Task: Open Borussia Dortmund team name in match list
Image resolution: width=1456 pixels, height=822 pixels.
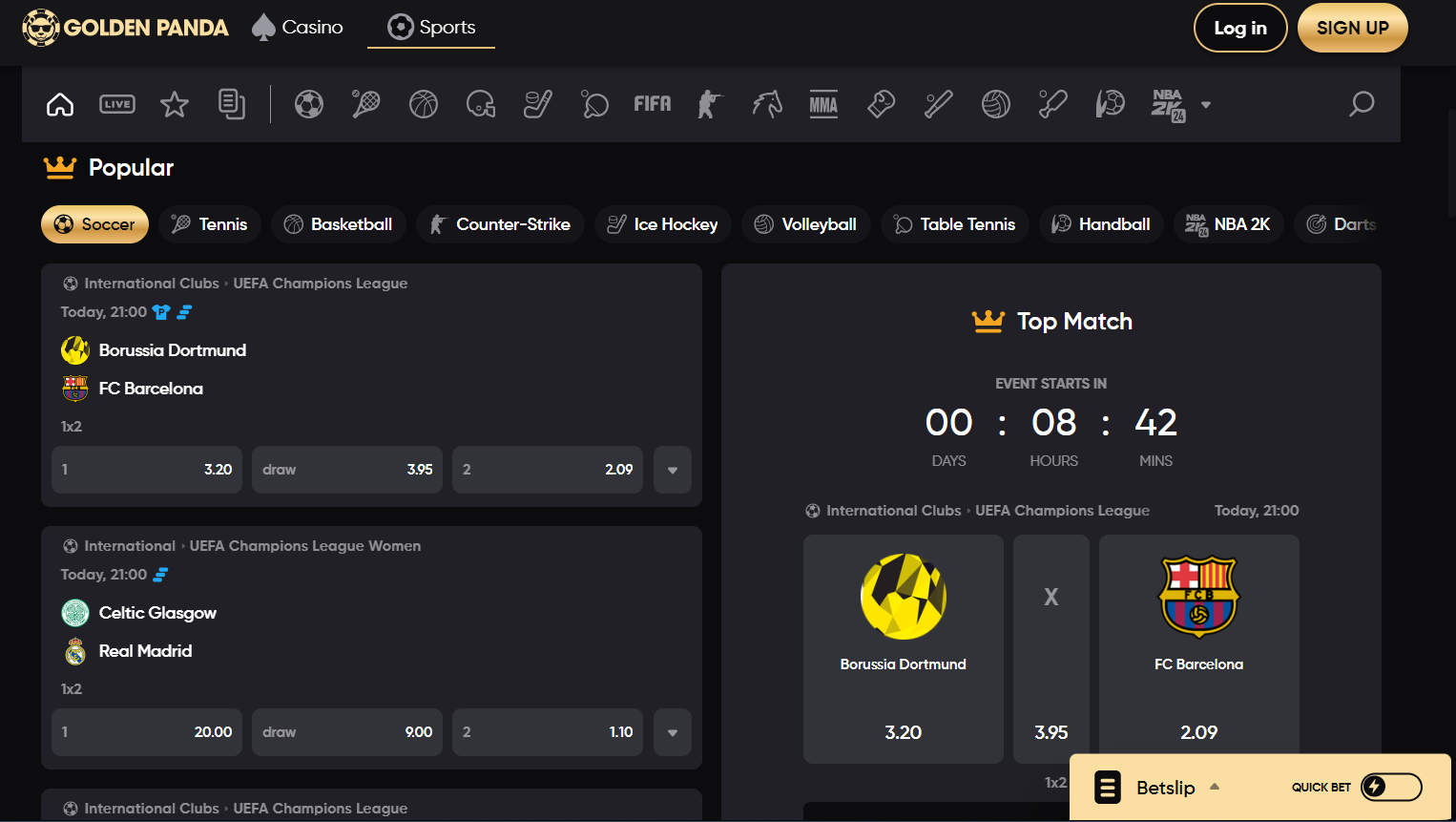Action: tap(173, 350)
